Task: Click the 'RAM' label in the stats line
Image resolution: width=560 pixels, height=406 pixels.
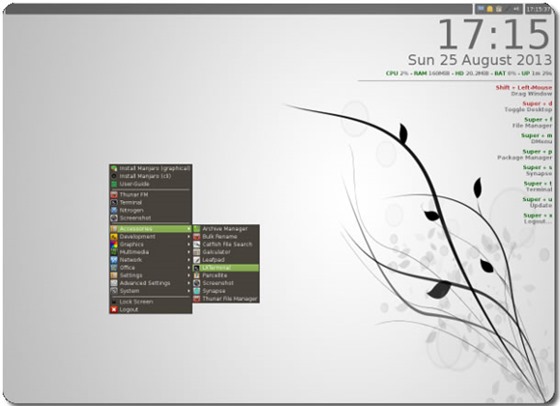Action: click(x=420, y=73)
